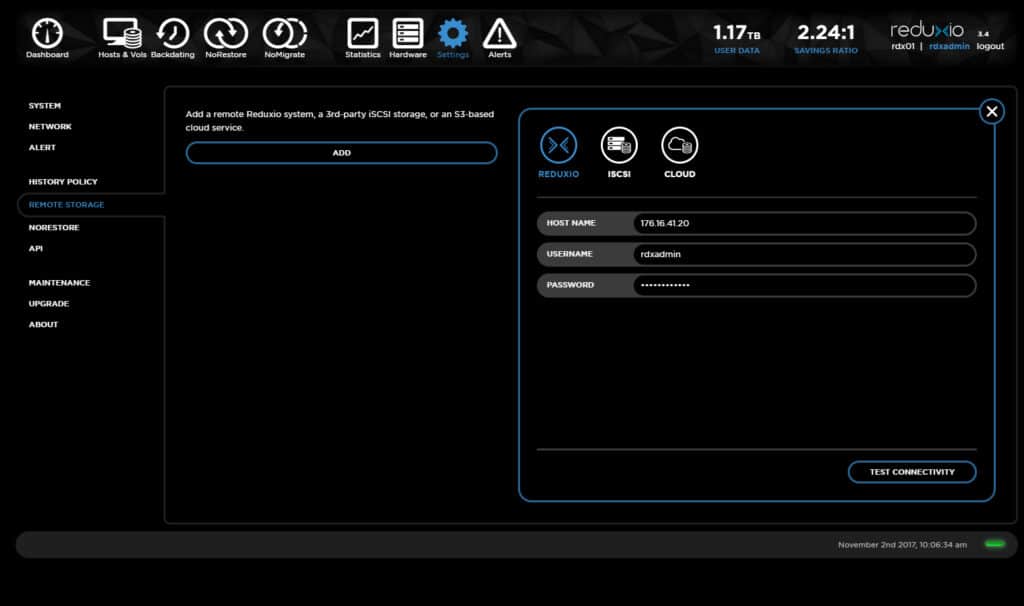Open About section in sidebar
The width and height of the screenshot is (1024, 606).
tap(43, 325)
